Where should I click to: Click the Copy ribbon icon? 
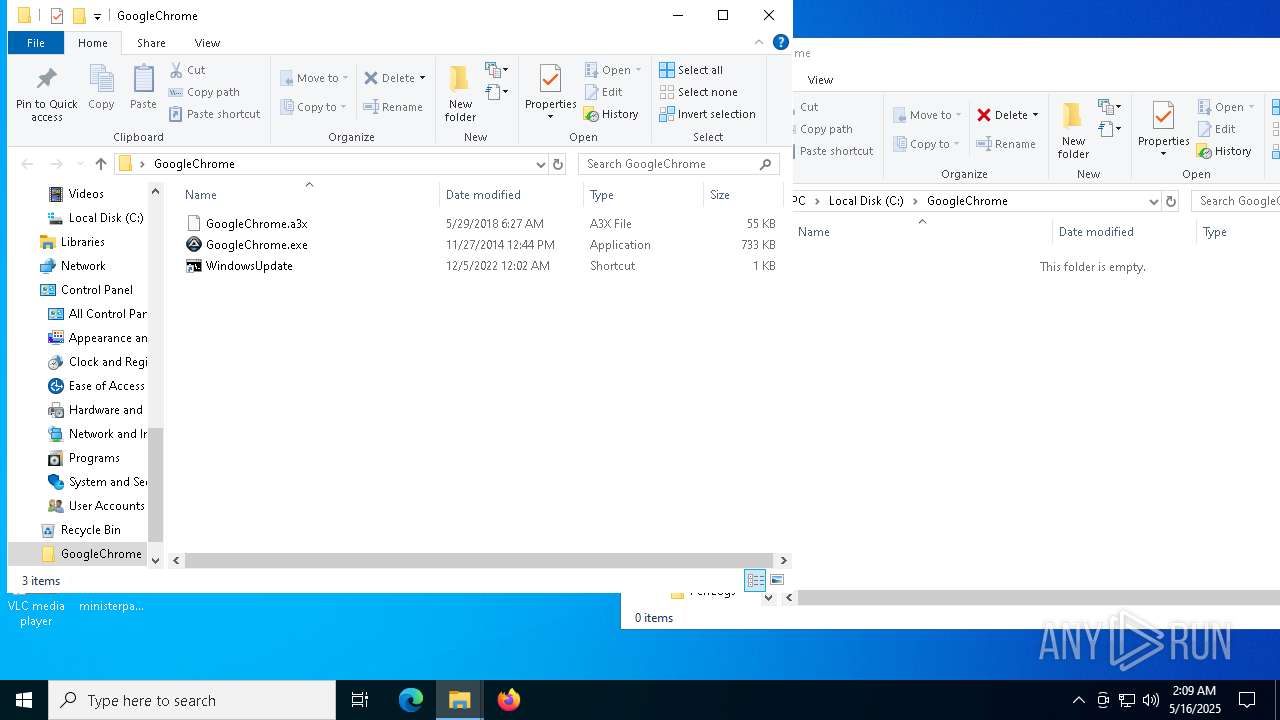pyautogui.click(x=101, y=88)
